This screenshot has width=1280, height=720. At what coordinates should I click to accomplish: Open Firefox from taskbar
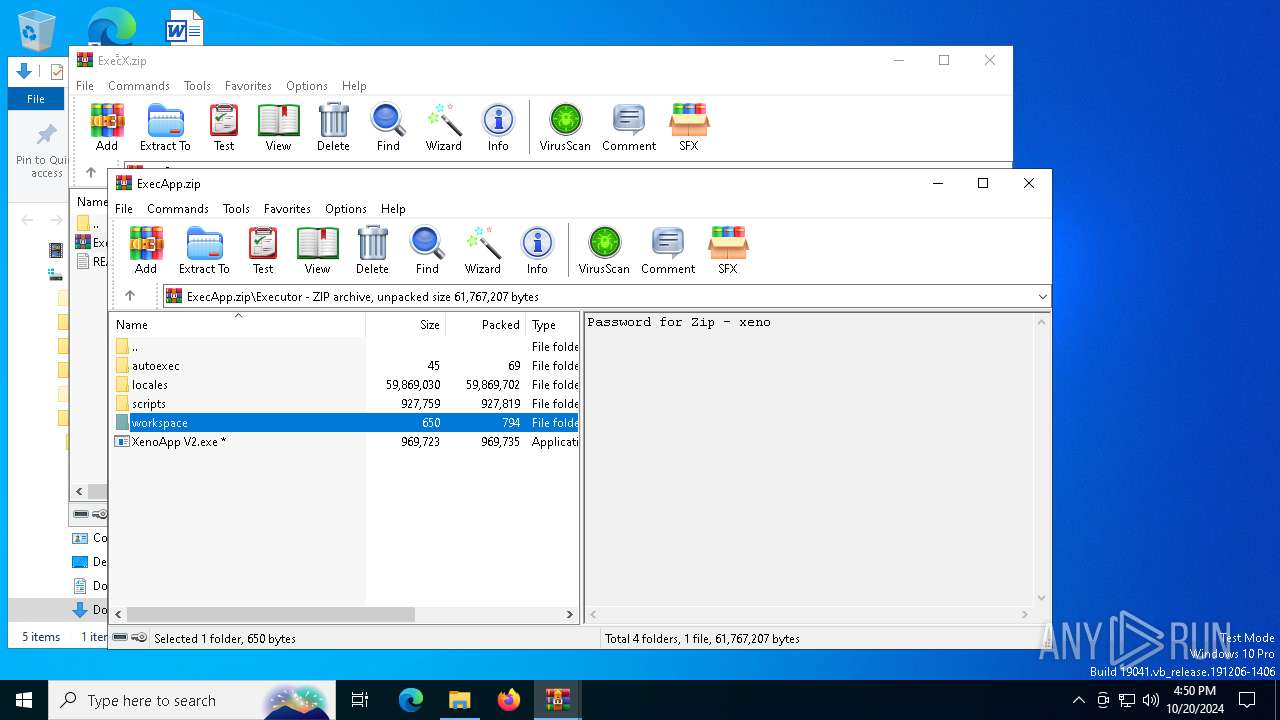(x=509, y=700)
